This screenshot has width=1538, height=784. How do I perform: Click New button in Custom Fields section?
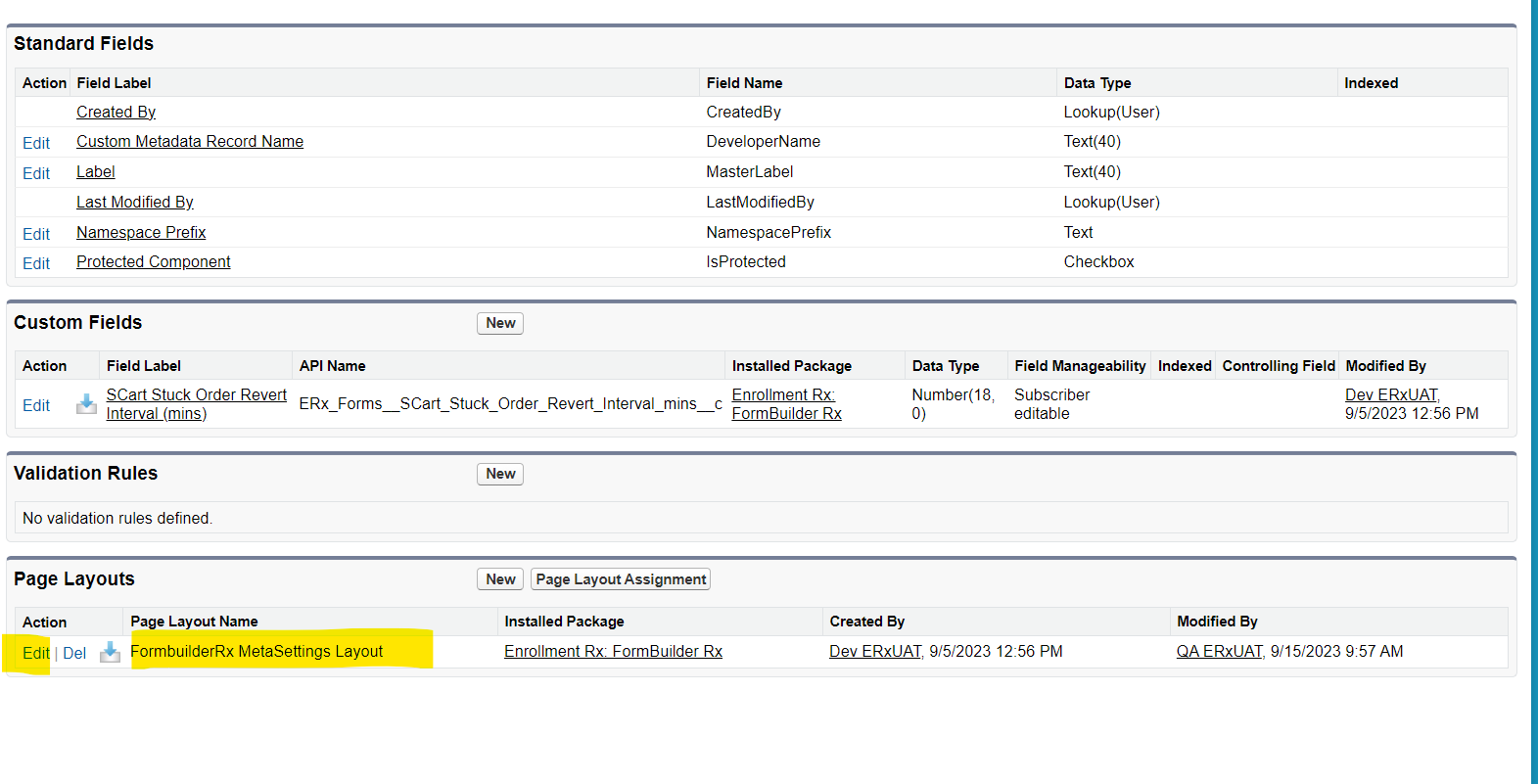pyautogui.click(x=500, y=323)
